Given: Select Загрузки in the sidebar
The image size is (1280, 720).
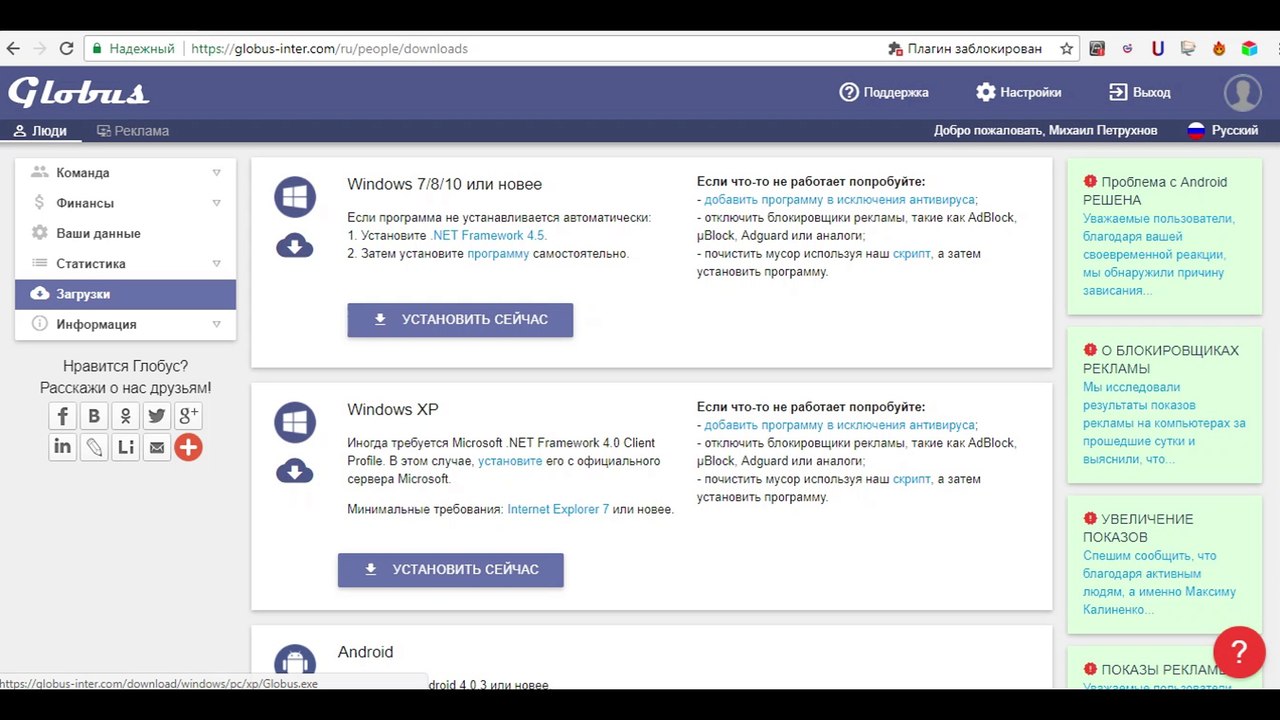Looking at the screenshot, I should (125, 294).
